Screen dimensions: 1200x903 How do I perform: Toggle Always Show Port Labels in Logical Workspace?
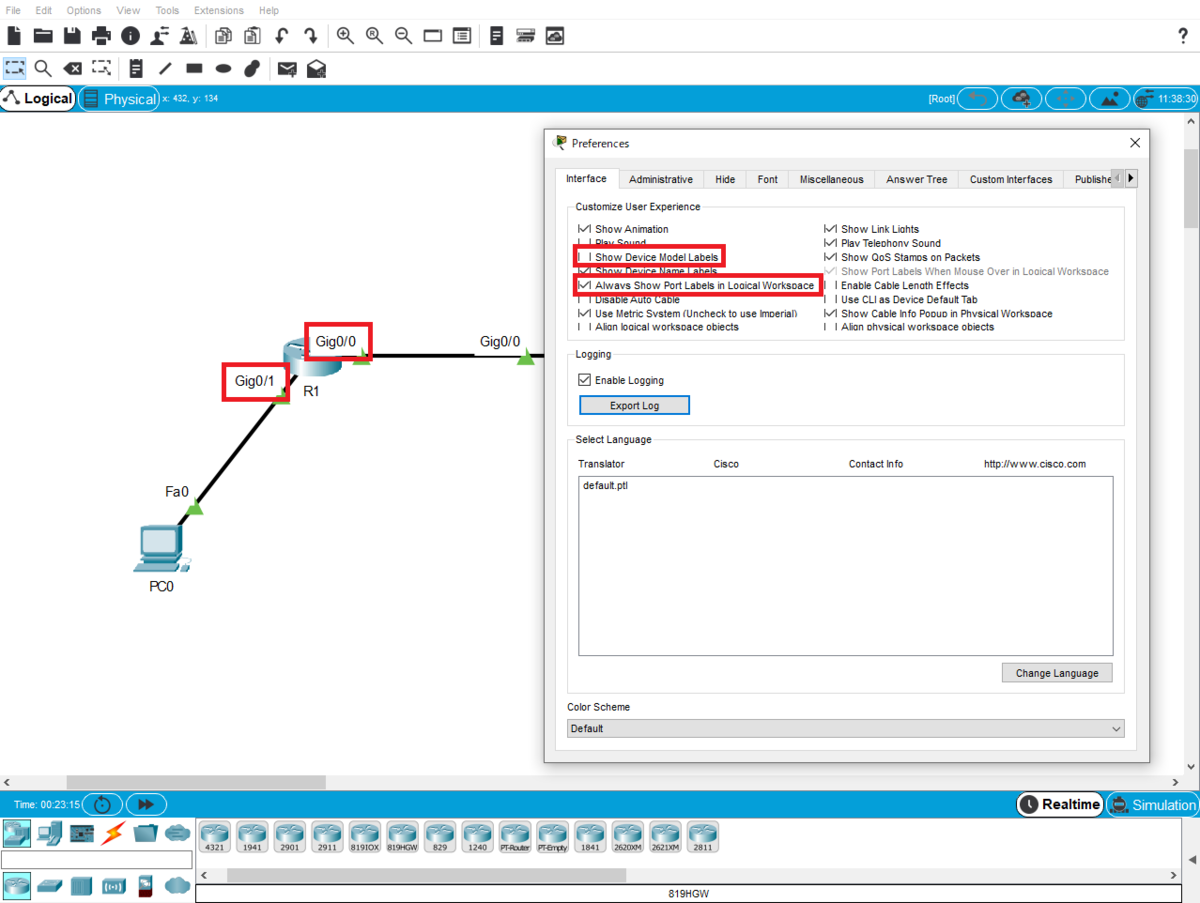click(x=585, y=285)
